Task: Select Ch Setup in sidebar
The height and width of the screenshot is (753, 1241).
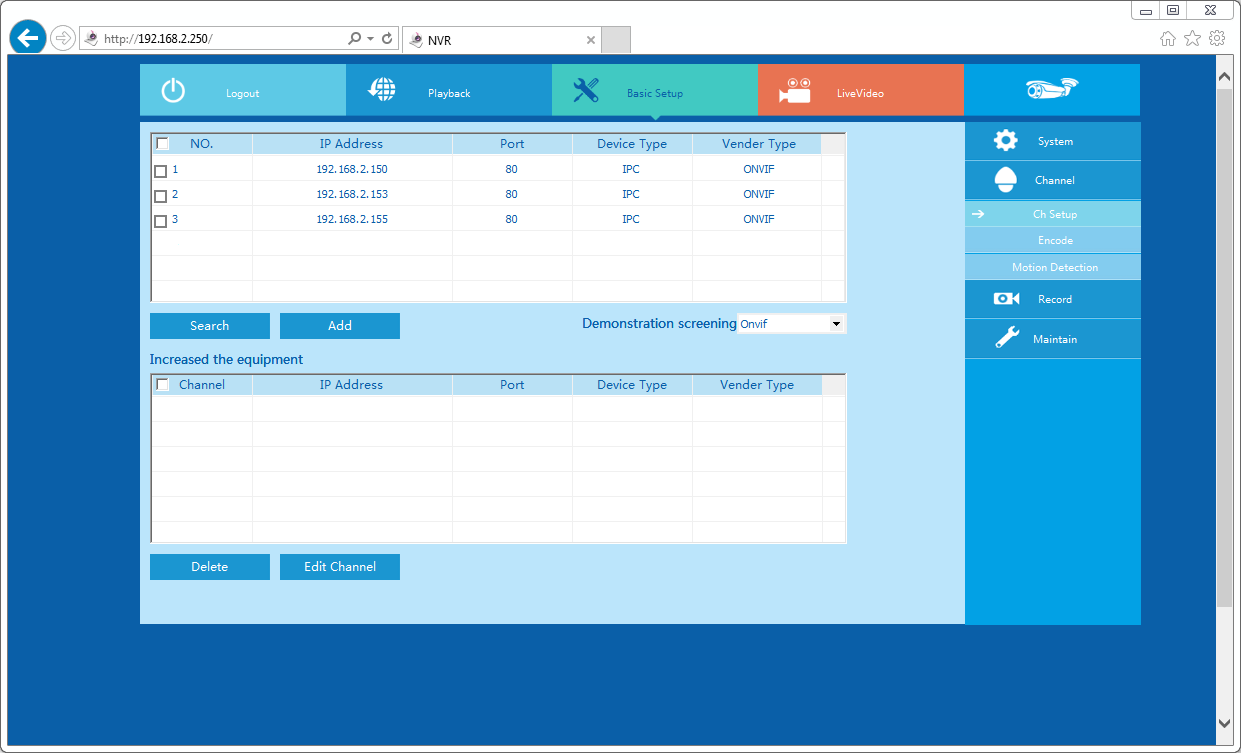Action: click(x=1053, y=214)
